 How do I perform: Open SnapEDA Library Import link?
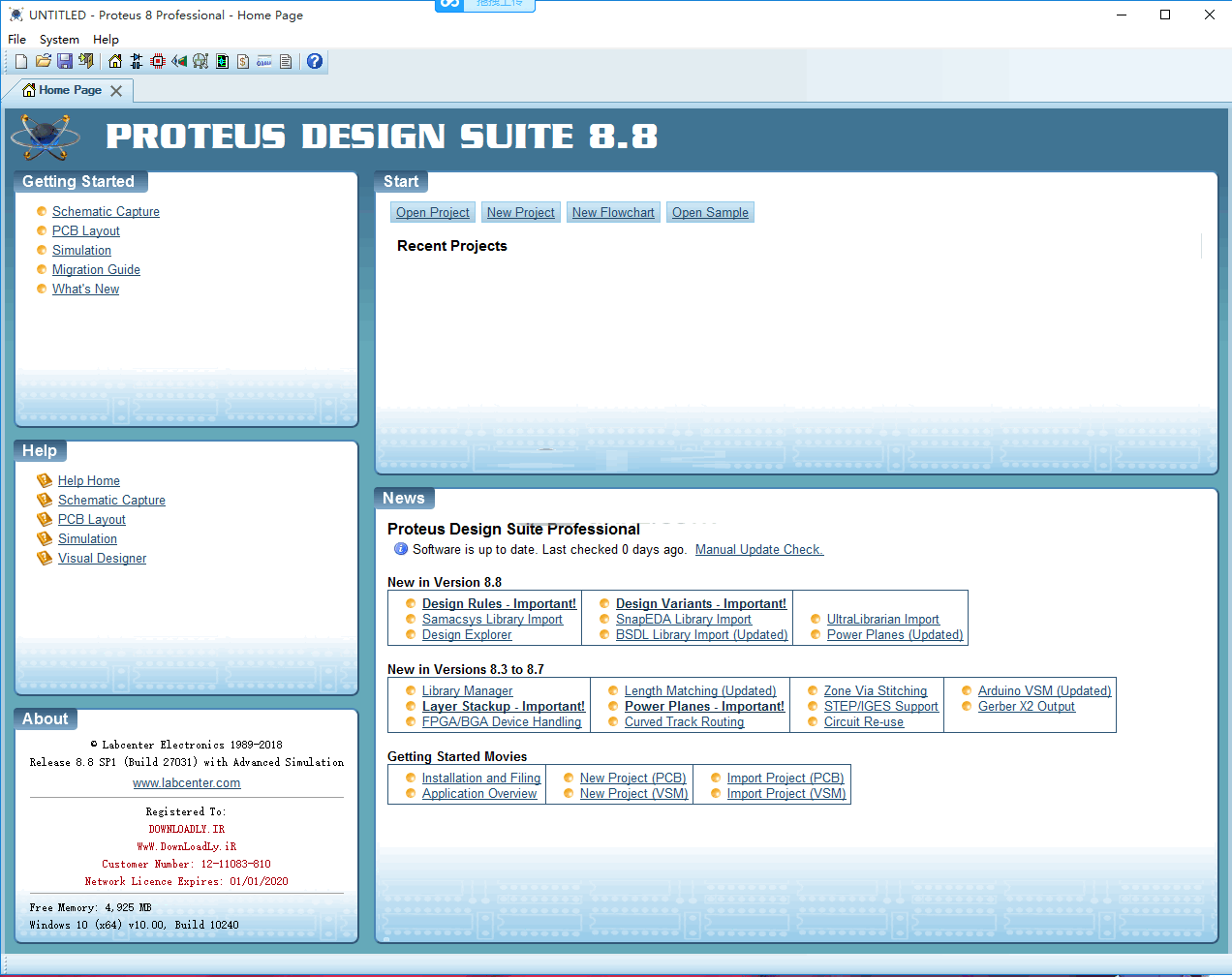684,620
